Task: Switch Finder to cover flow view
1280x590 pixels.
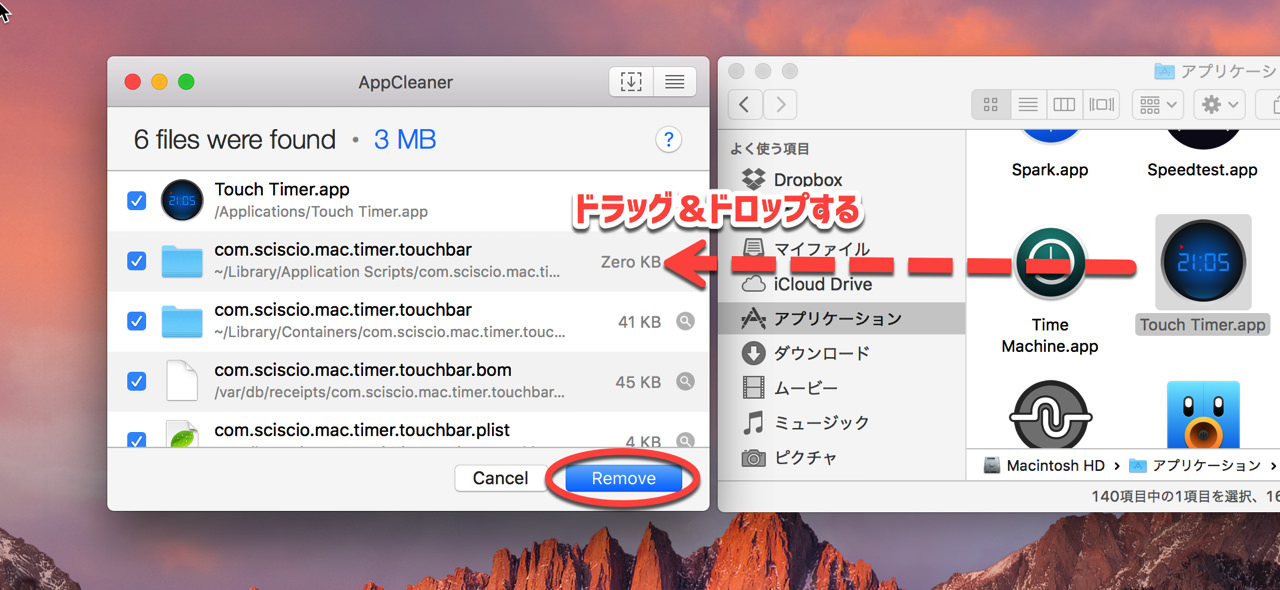Action: coord(1102,103)
